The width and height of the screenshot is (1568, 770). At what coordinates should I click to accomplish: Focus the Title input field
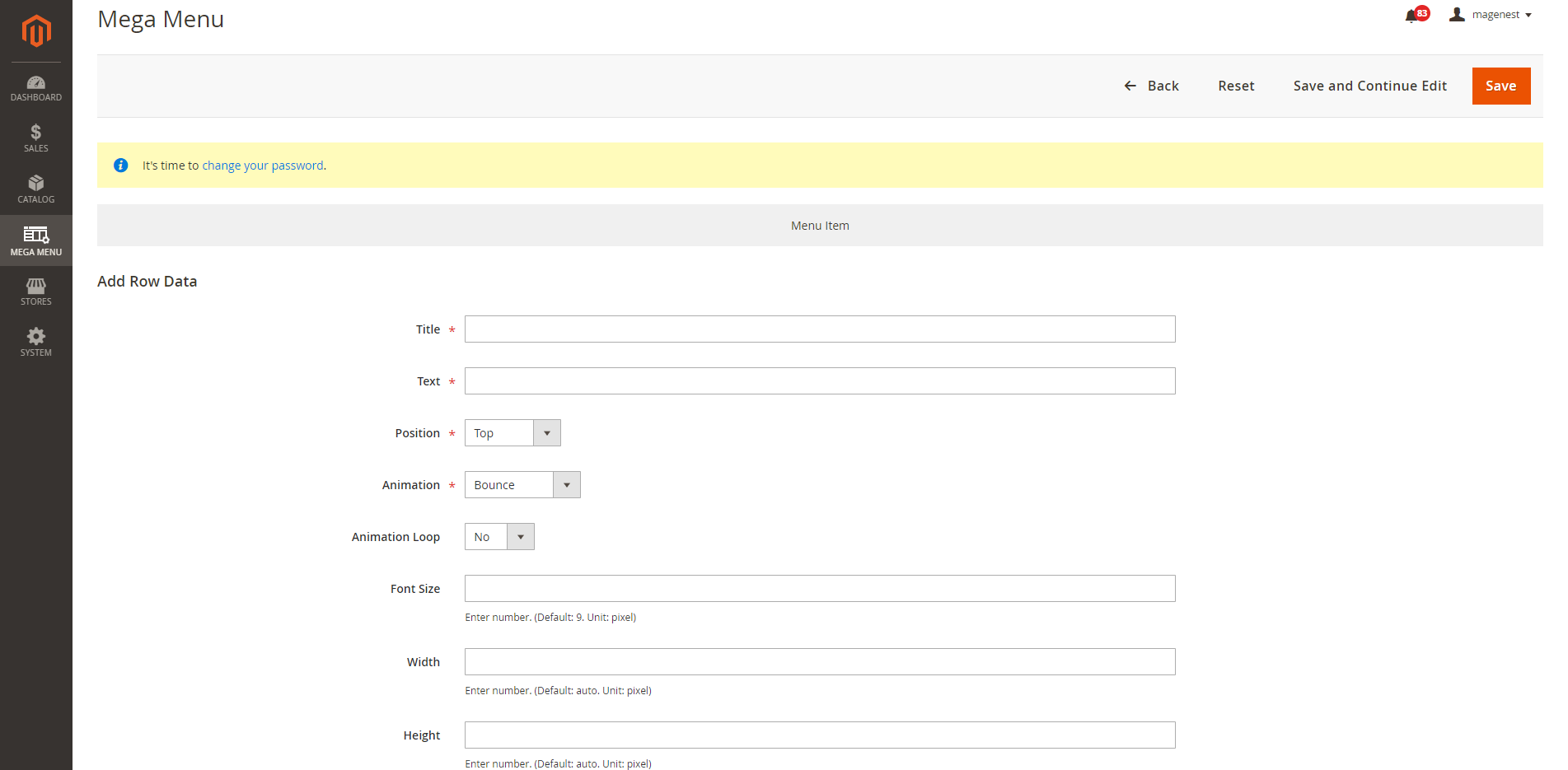coord(820,329)
